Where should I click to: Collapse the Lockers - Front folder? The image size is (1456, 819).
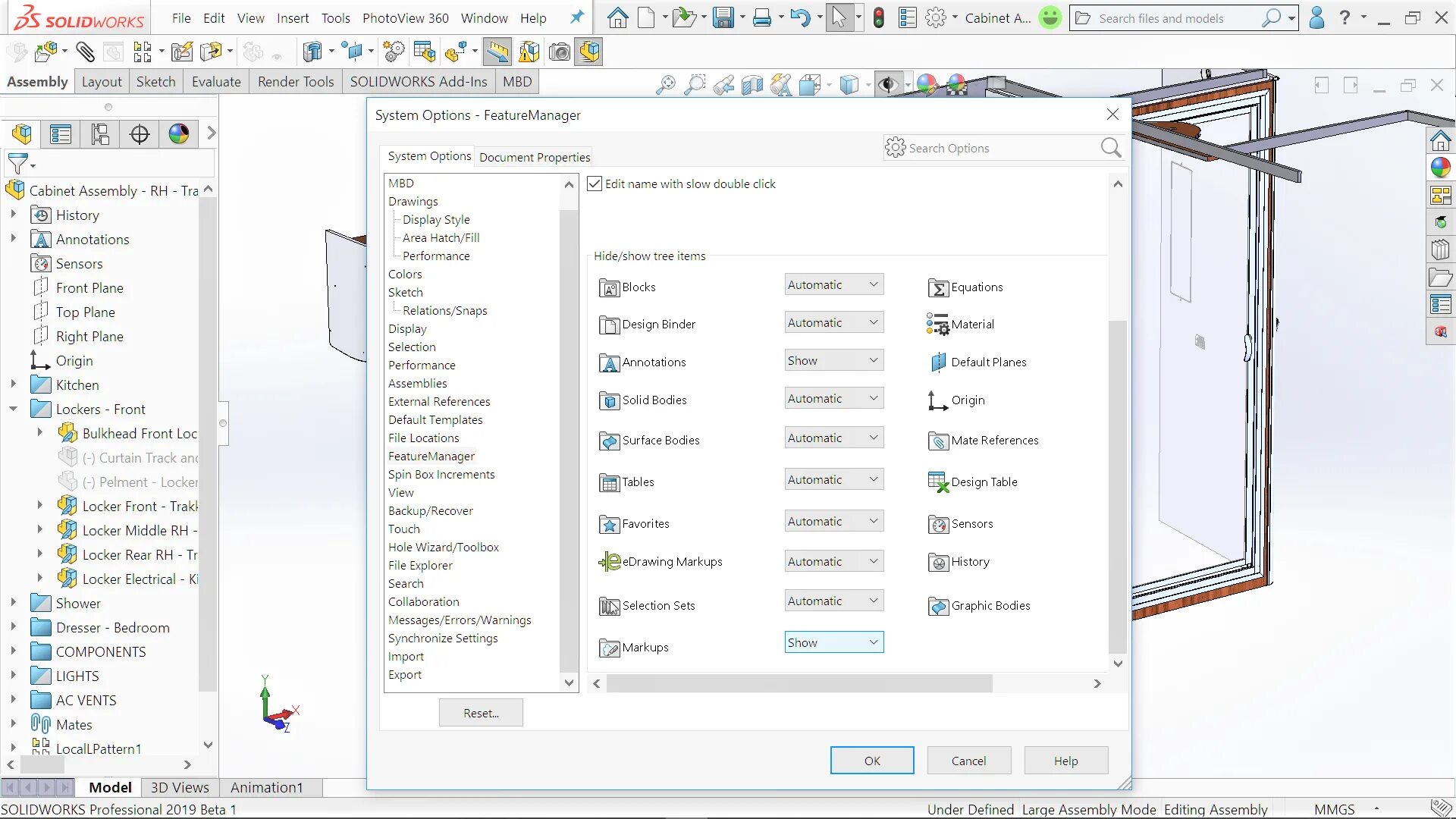point(13,409)
